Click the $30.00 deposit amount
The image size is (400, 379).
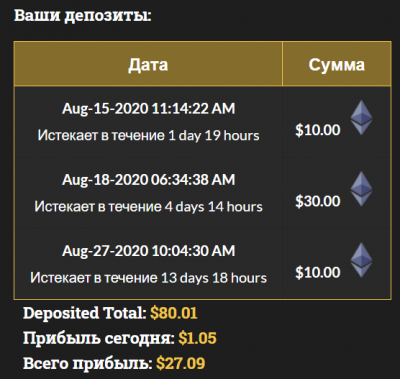[x=318, y=201]
